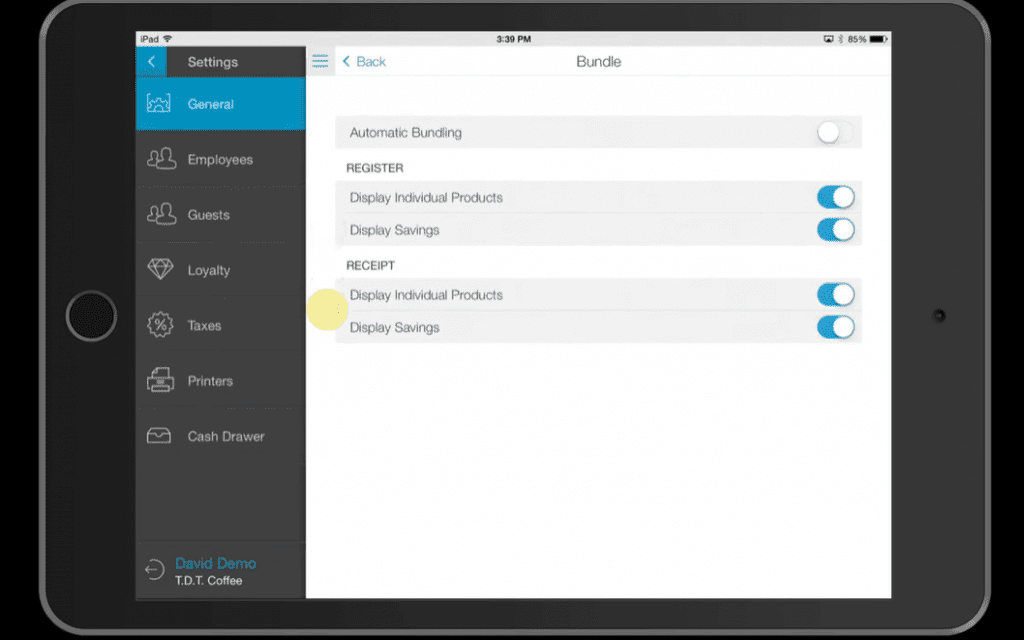Open the Printers settings section

click(x=221, y=381)
